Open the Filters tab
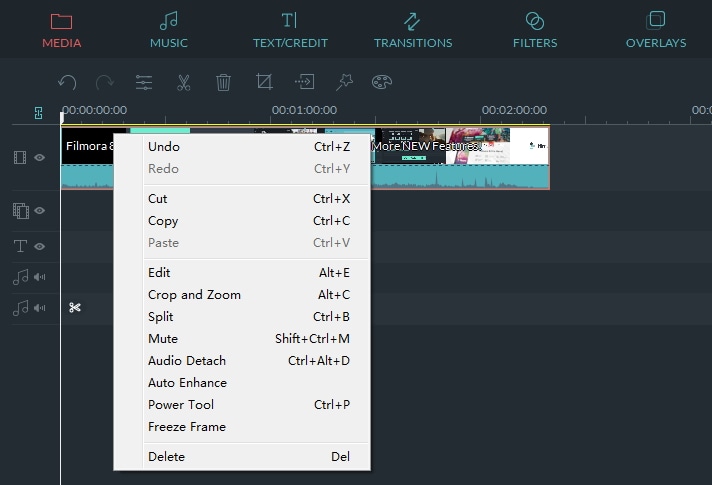 (534, 30)
